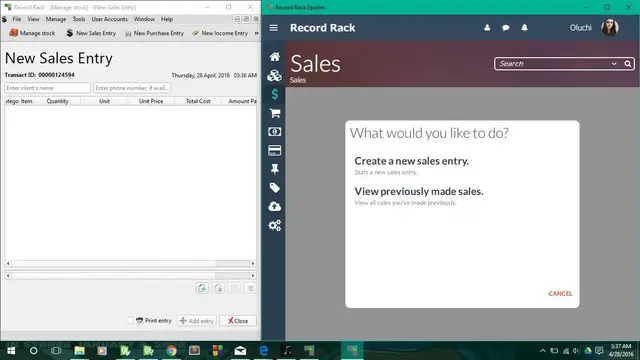Open the music player taskbar icon
The image size is (640, 360).
[287, 351]
